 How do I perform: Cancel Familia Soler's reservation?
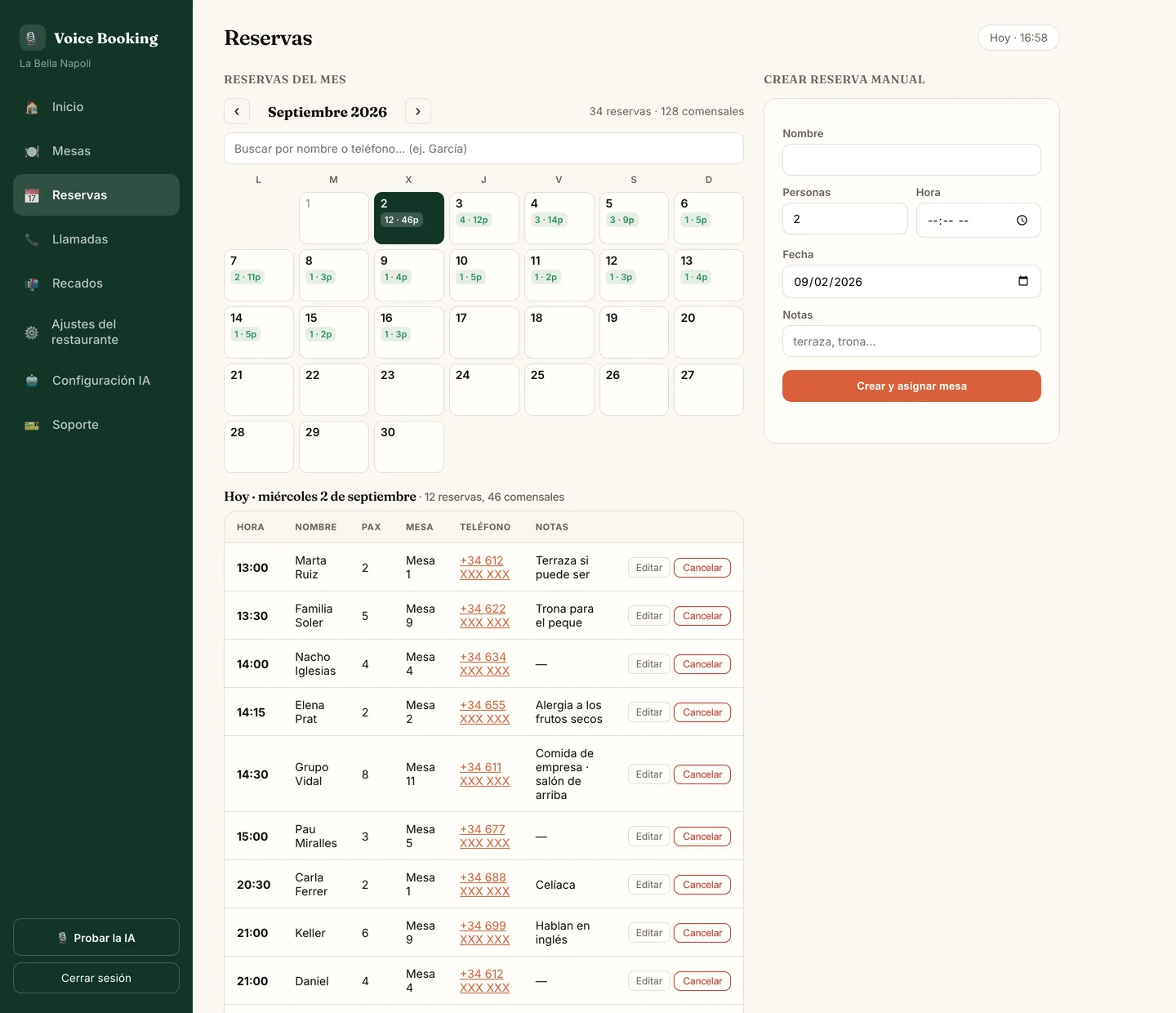702,616
